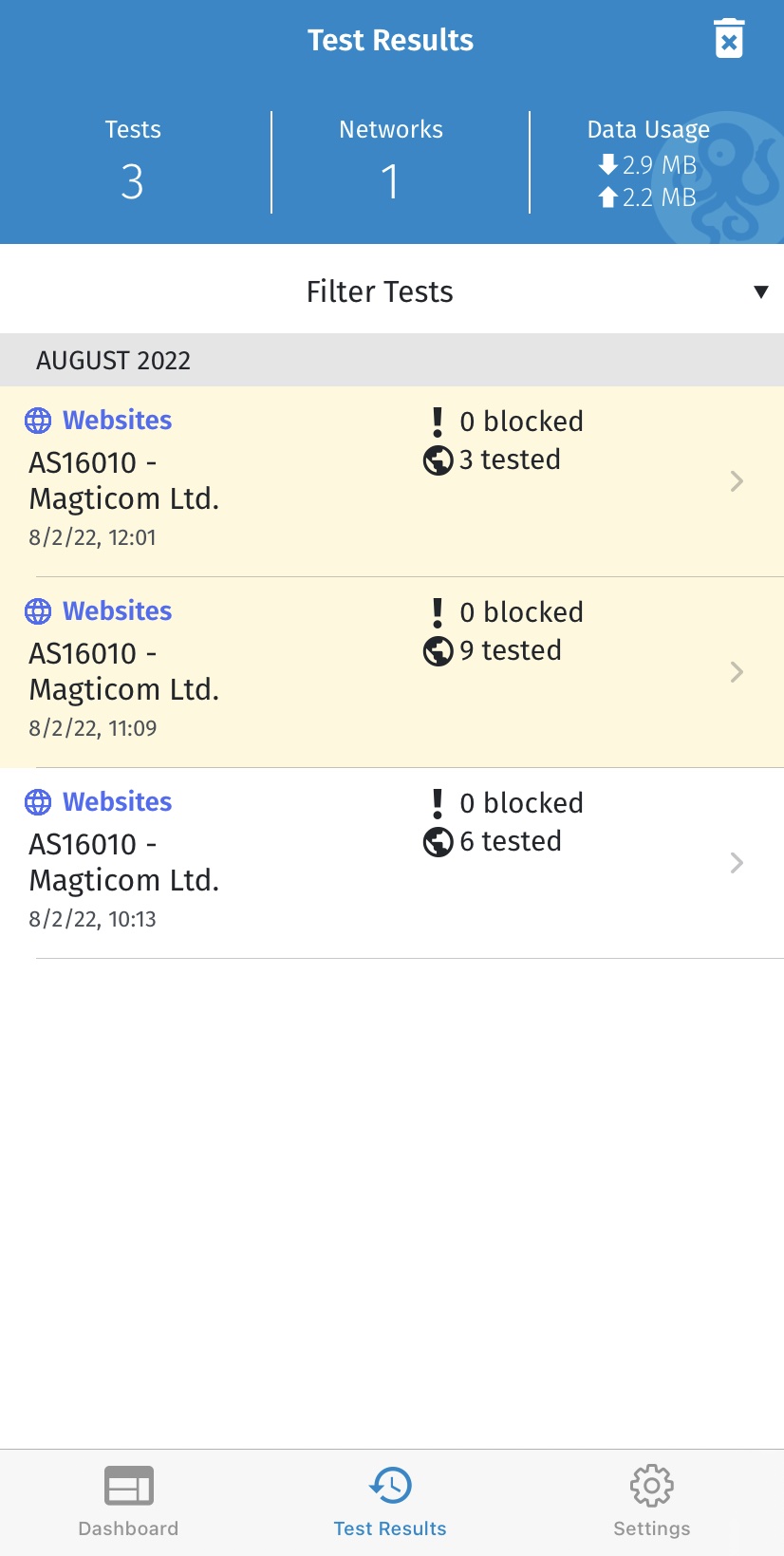Tap the AUGUST 2022 section header
Image resolution: width=784 pixels, height=1556 pixels.
(x=113, y=361)
